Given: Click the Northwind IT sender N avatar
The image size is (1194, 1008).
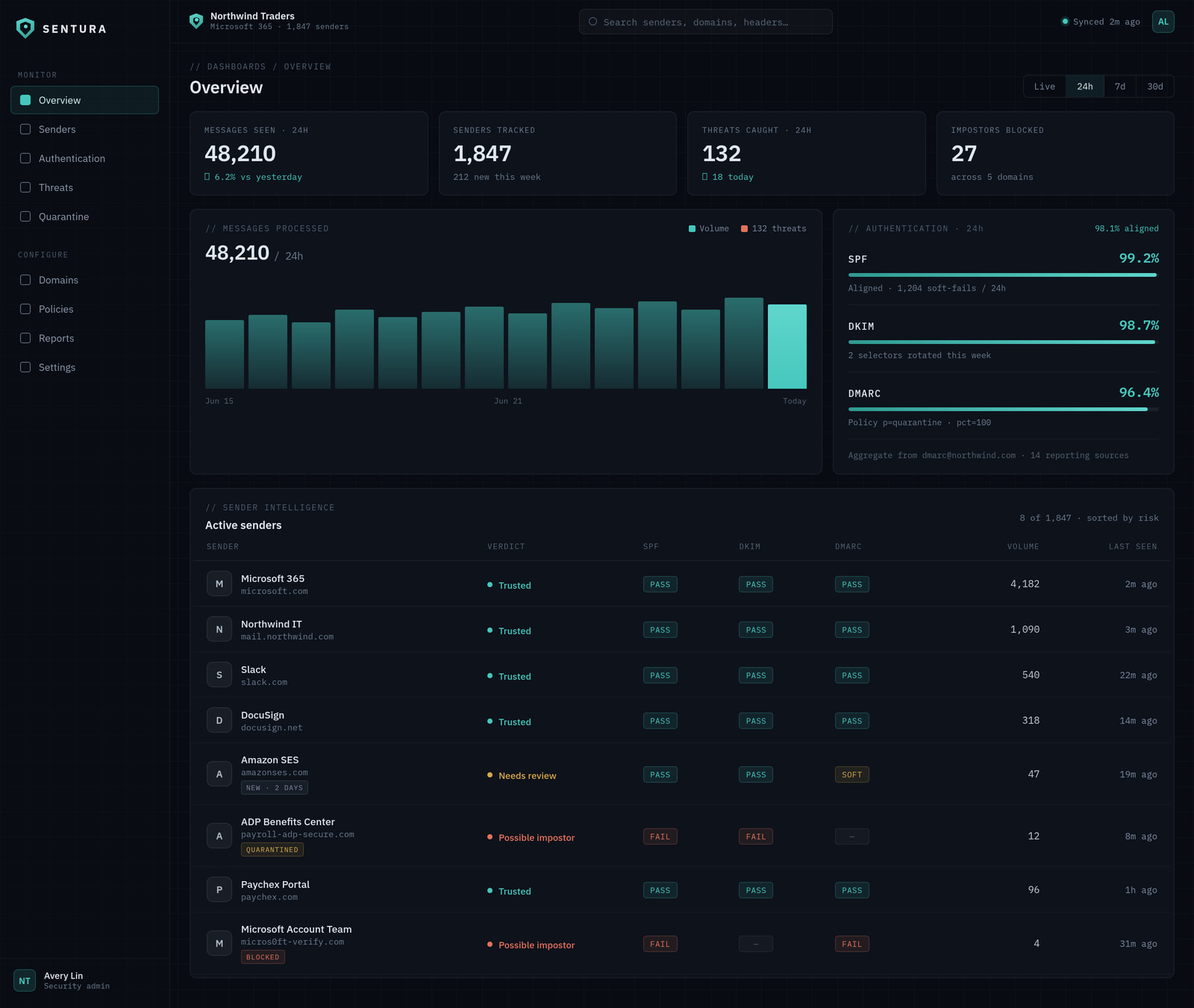Looking at the screenshot, I should (219, 630).
